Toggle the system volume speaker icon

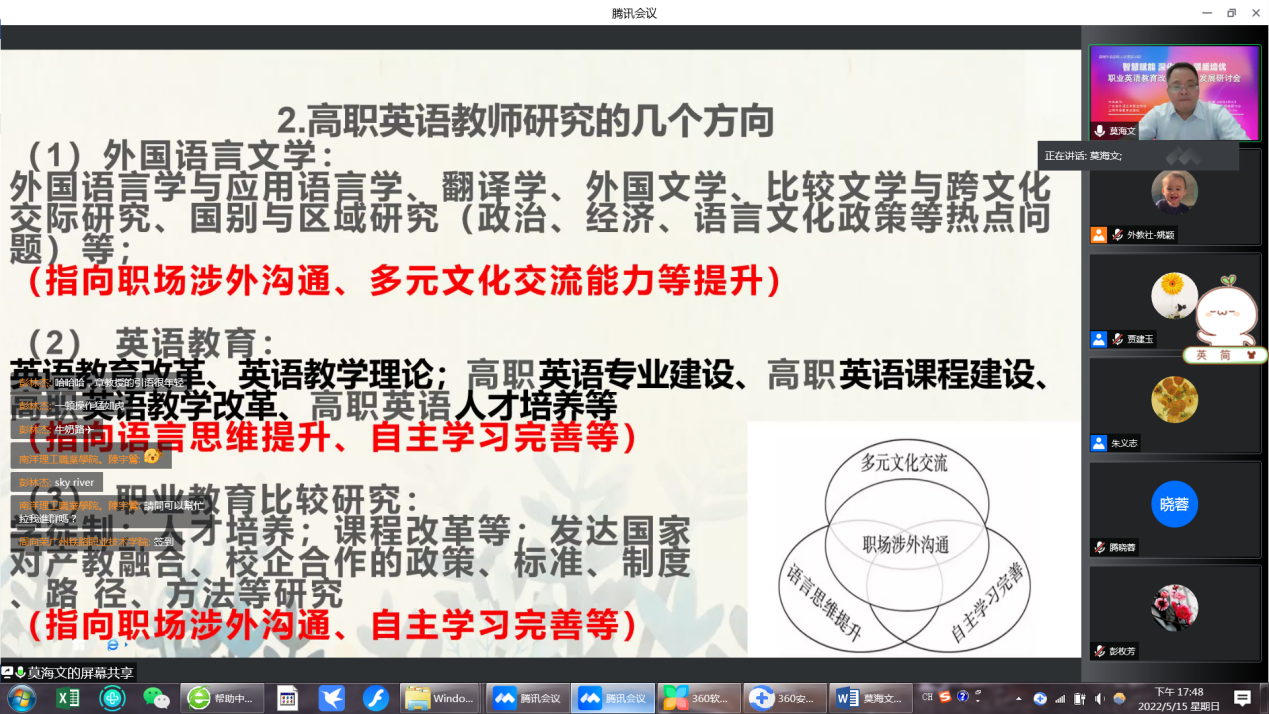[x=1100, y=698]
